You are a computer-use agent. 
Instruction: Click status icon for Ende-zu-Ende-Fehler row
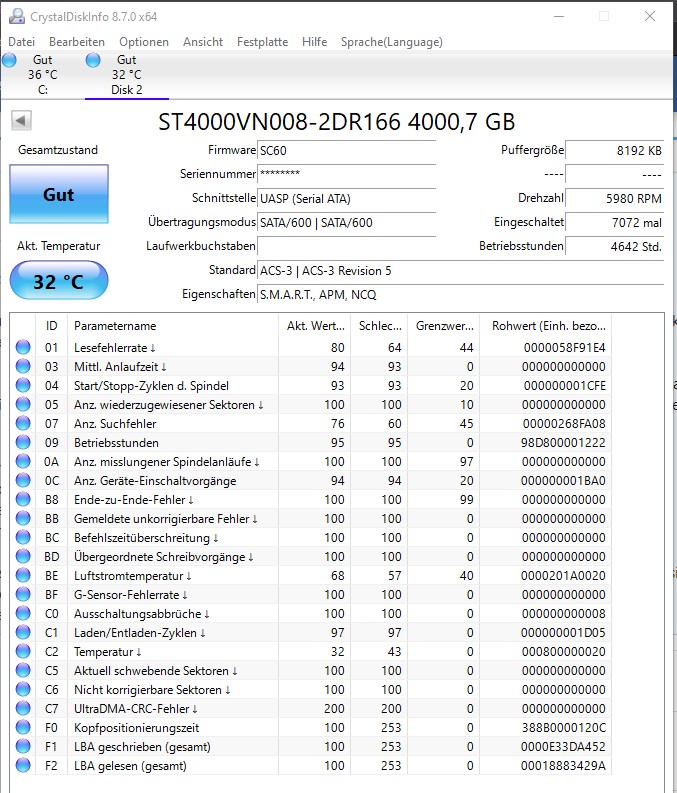pos(23,499)
